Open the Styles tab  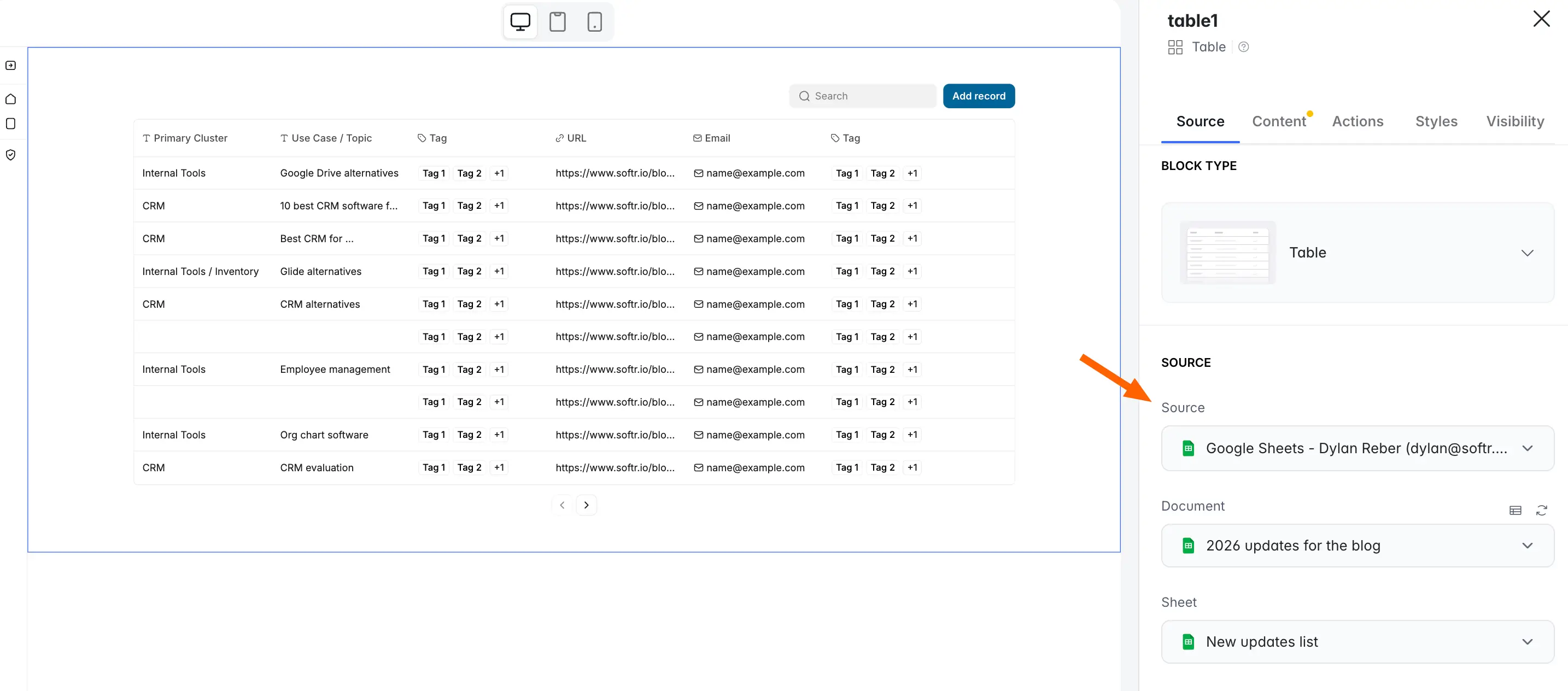click(1436, 121)
